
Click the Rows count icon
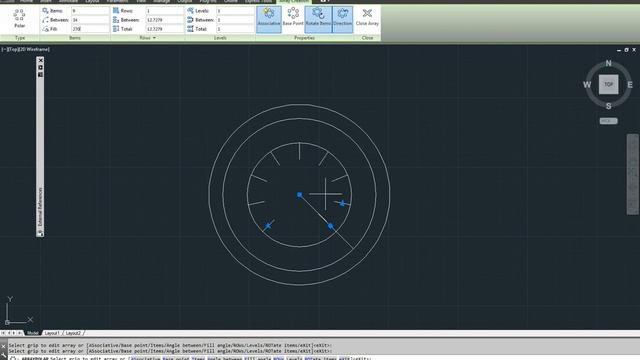pyautogui.click(x=116, y=11)
